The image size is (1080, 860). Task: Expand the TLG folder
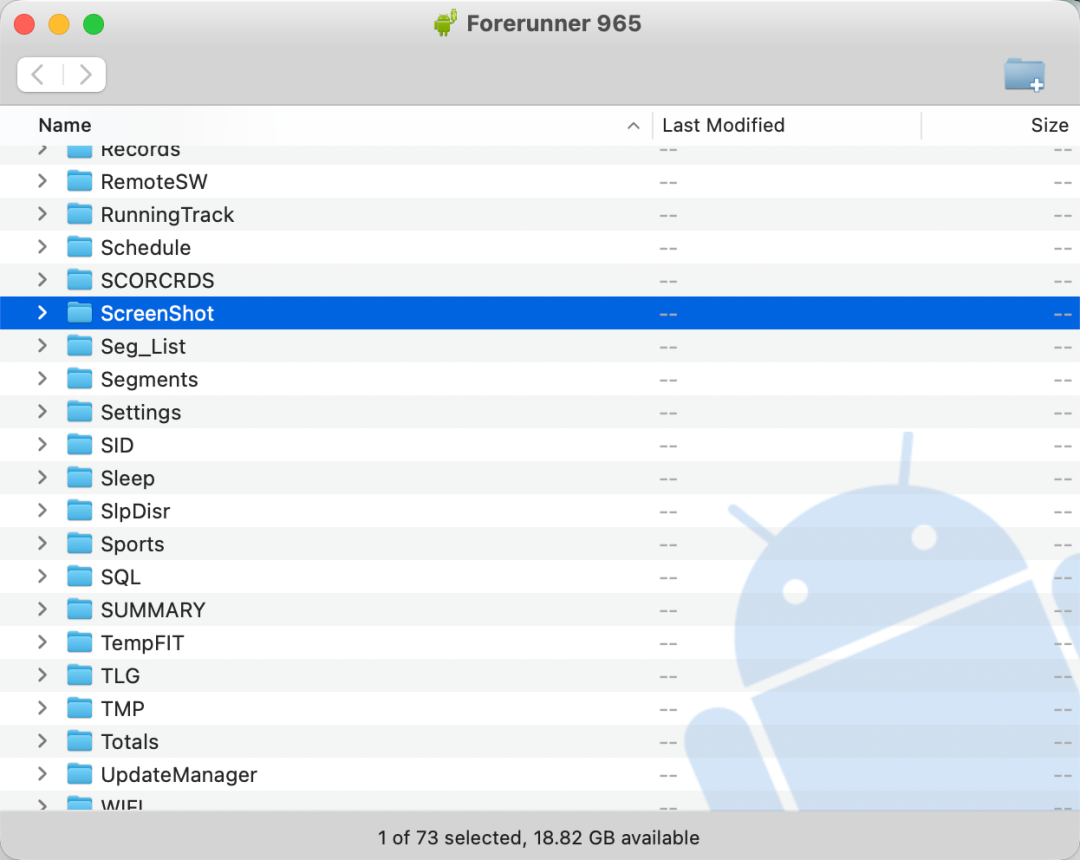43,675
